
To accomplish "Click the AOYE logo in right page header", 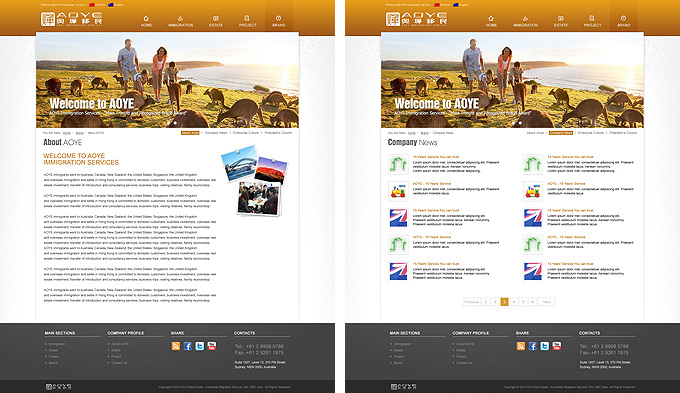I will click(x=417, y=19).
